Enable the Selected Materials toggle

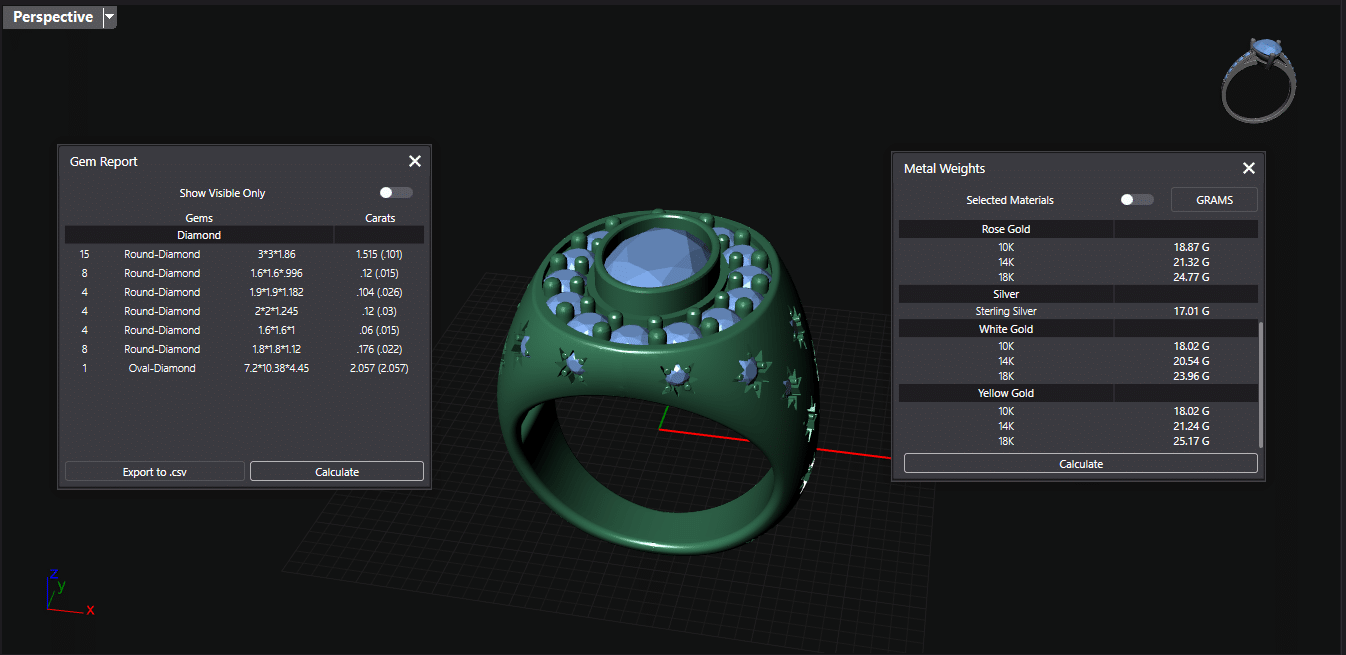tap(1136, 200)
